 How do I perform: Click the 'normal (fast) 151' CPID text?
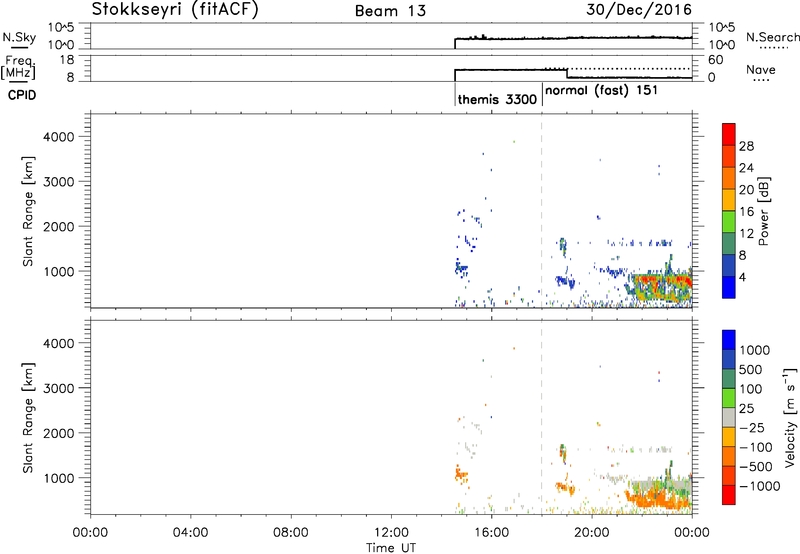[602, 91]
